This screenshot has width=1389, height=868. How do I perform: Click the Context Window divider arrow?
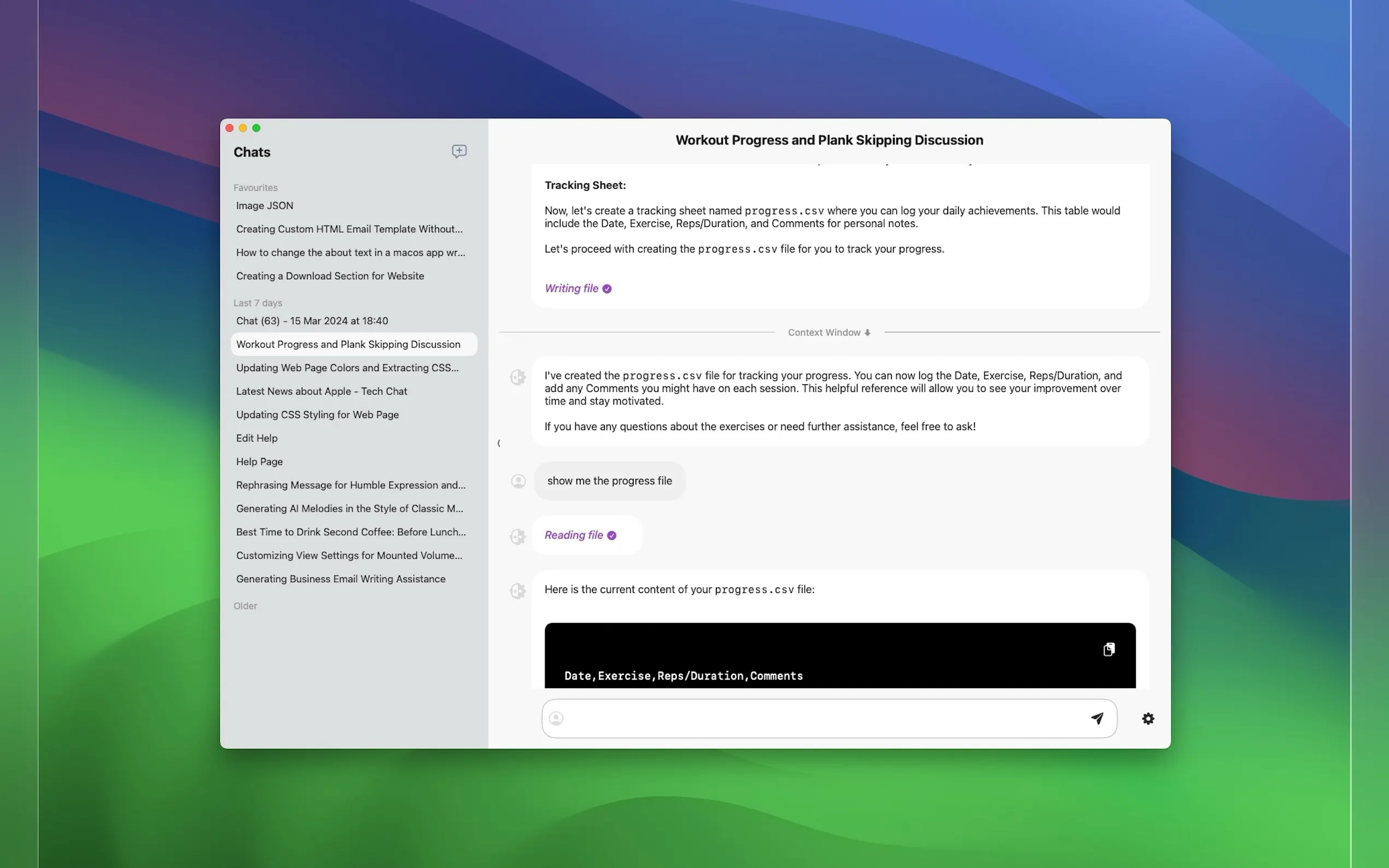click(x=867, y=333)
